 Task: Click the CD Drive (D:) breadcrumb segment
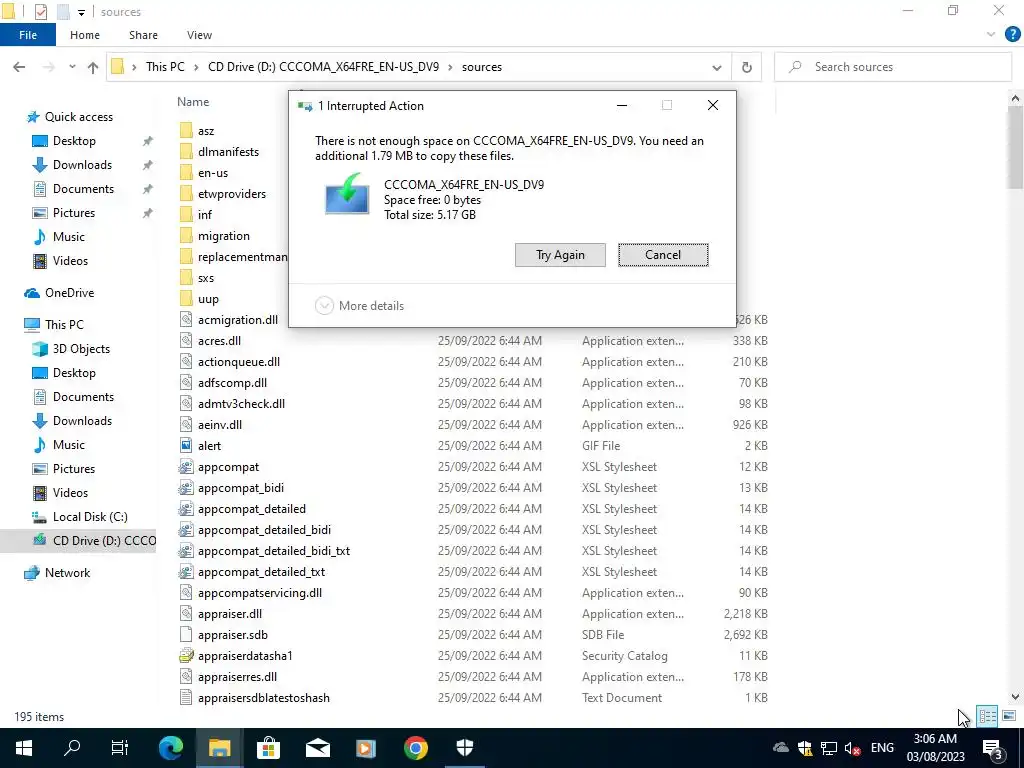point(323,67)
